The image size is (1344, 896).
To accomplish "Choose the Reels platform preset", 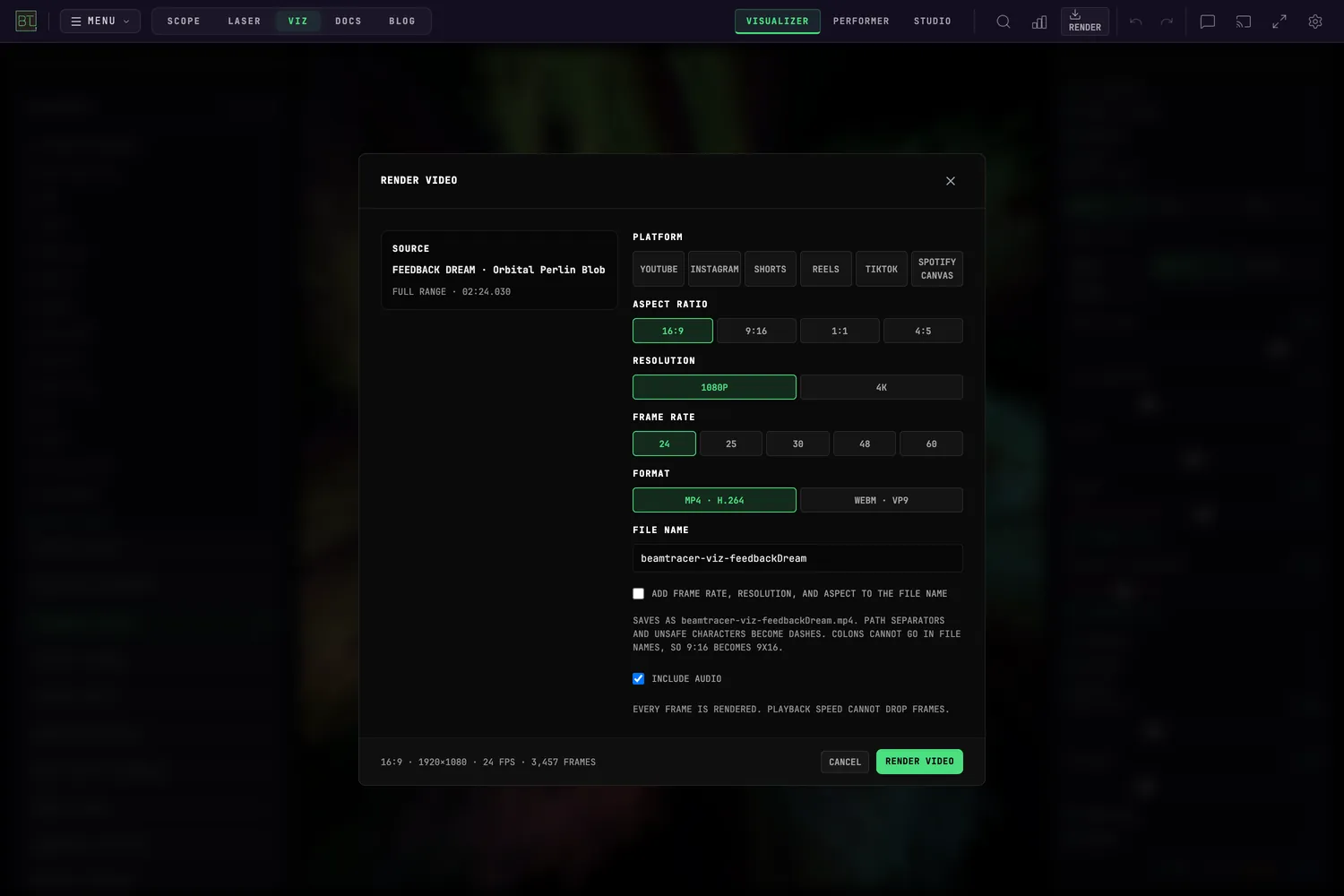I will (826, 269).
